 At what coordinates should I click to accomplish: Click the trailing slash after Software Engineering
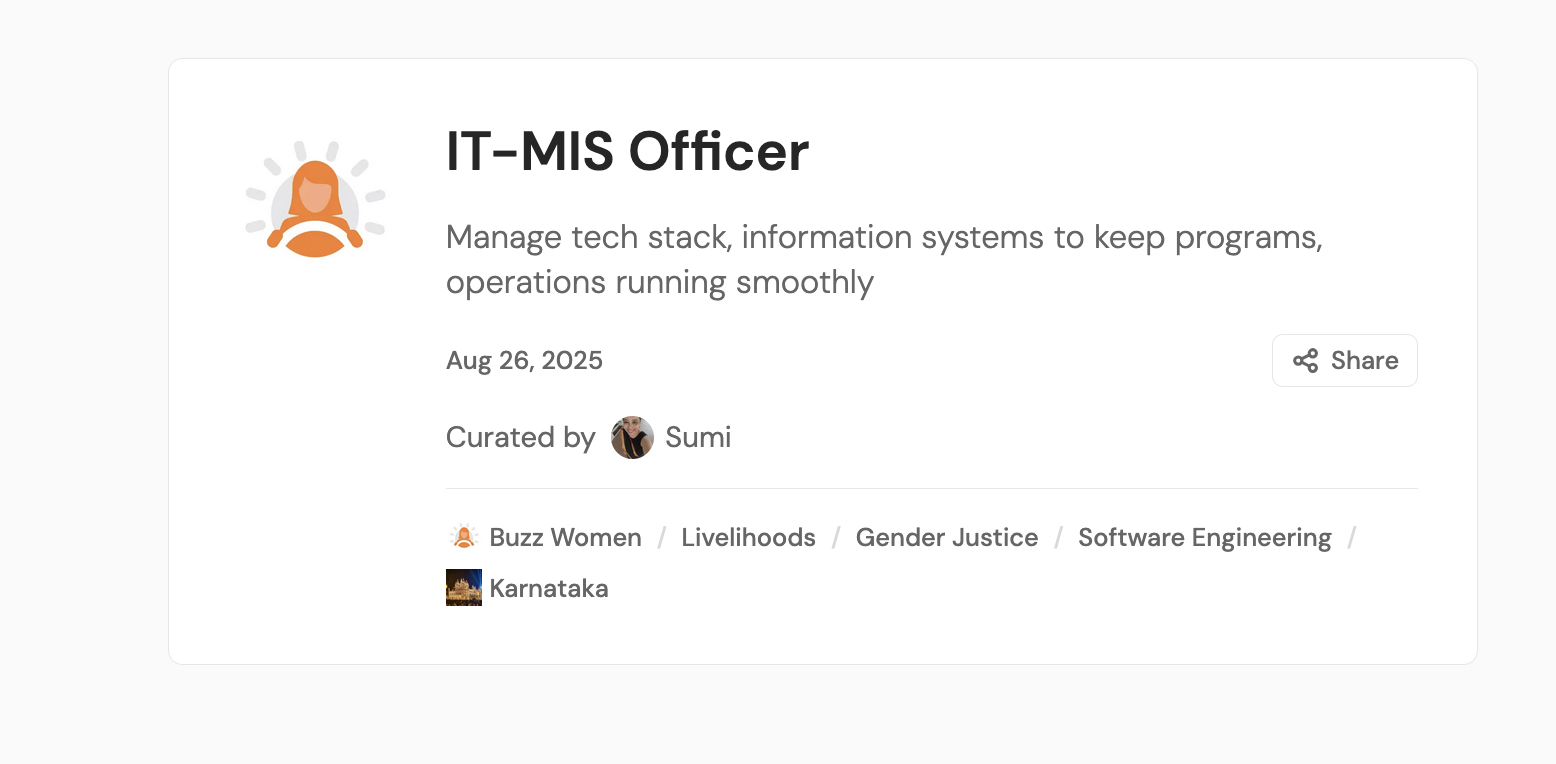[x=1352, y=538]
